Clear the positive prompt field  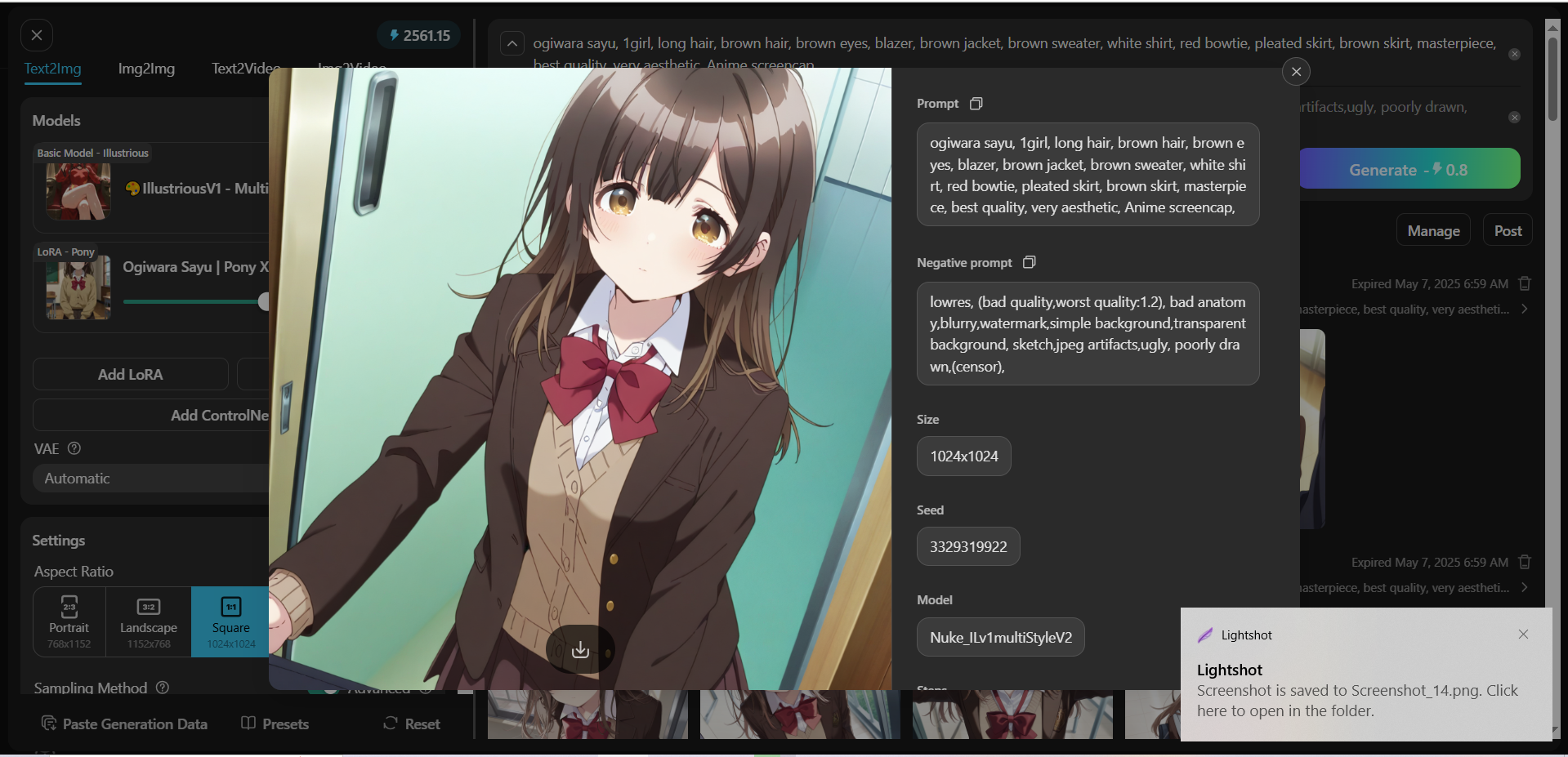pos(1514,54)
